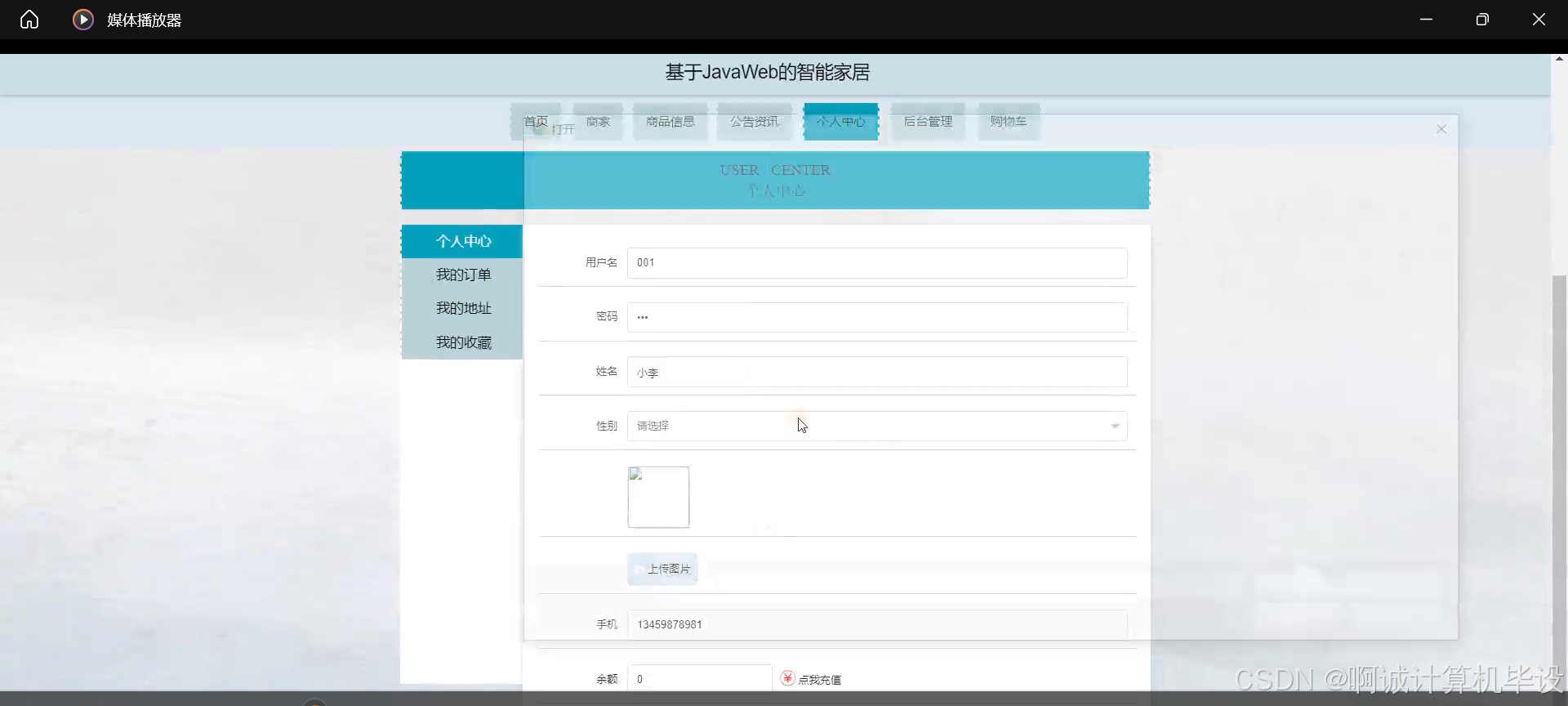Click the 余额 input field
This screenshot has height=706, width=1568.
pyautogui.click(x=700, y=678)
